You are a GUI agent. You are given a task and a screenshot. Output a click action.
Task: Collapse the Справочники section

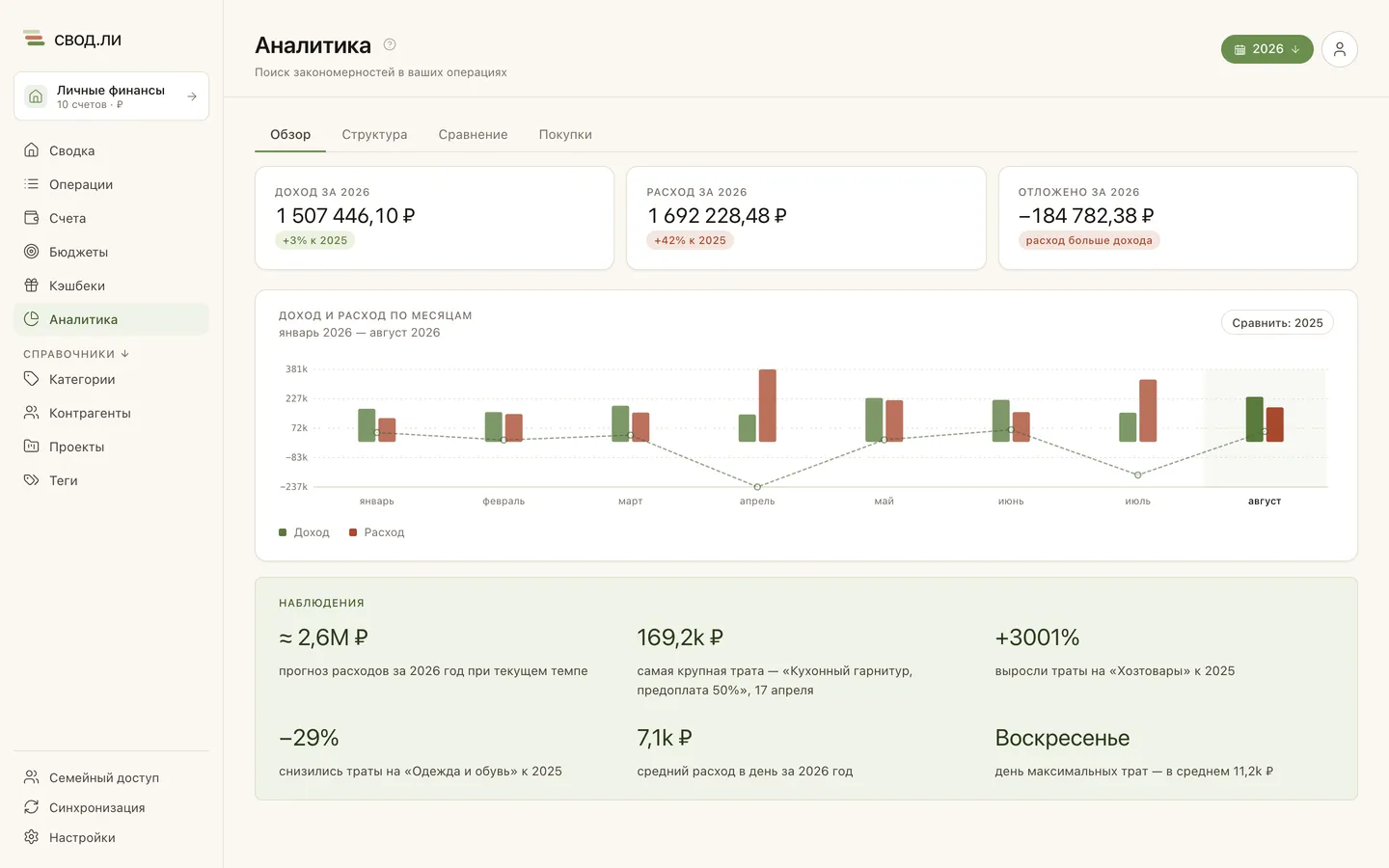point(76,354)
